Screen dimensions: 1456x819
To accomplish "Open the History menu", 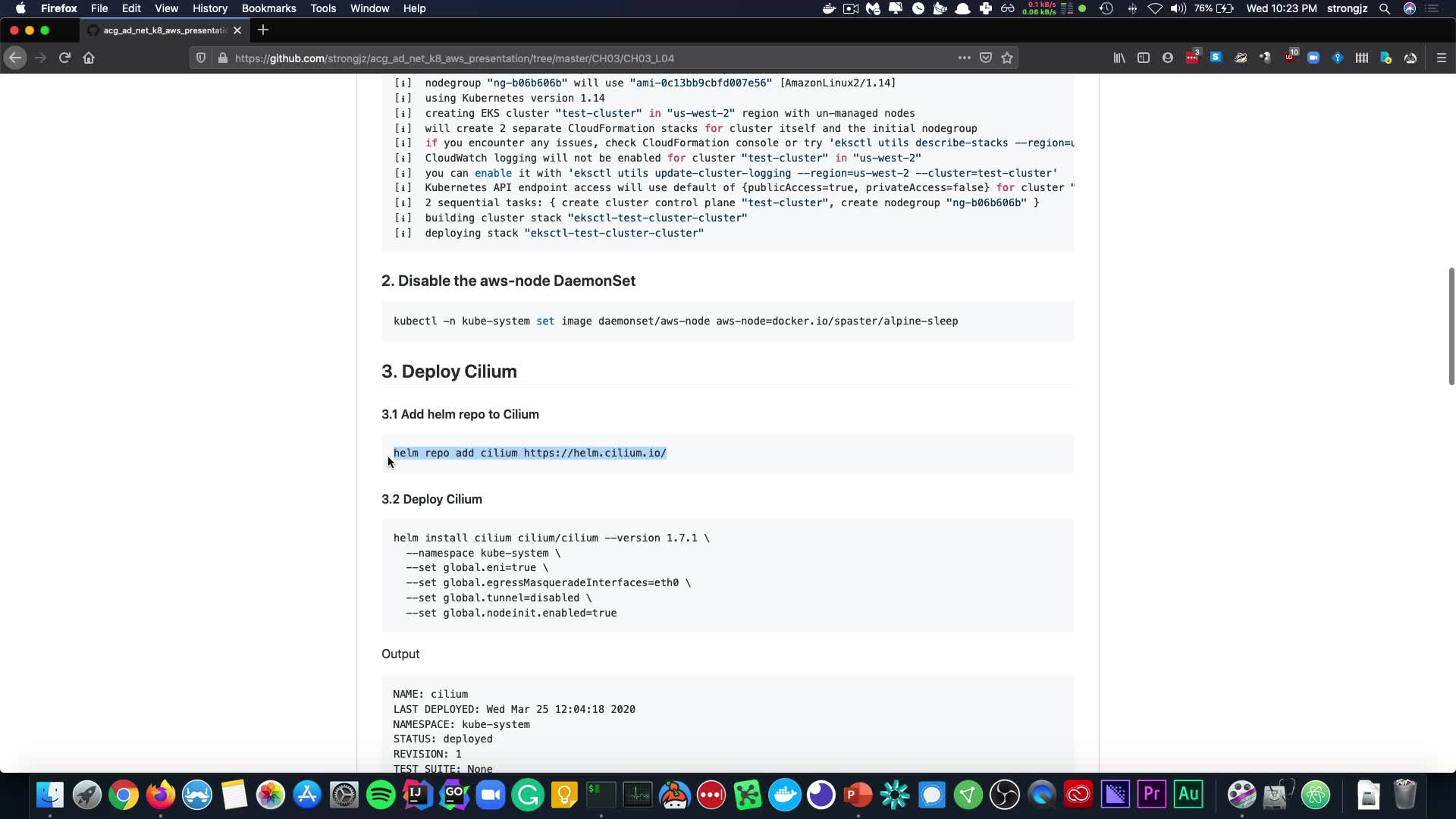I will [x=209, y=8].
